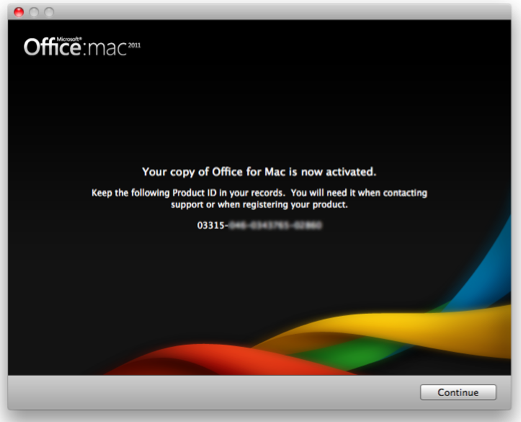Image resolution: width=521 pixels, height=422 pixels.
Task: Click the gray minimize window button
Action: click(34, 12)
